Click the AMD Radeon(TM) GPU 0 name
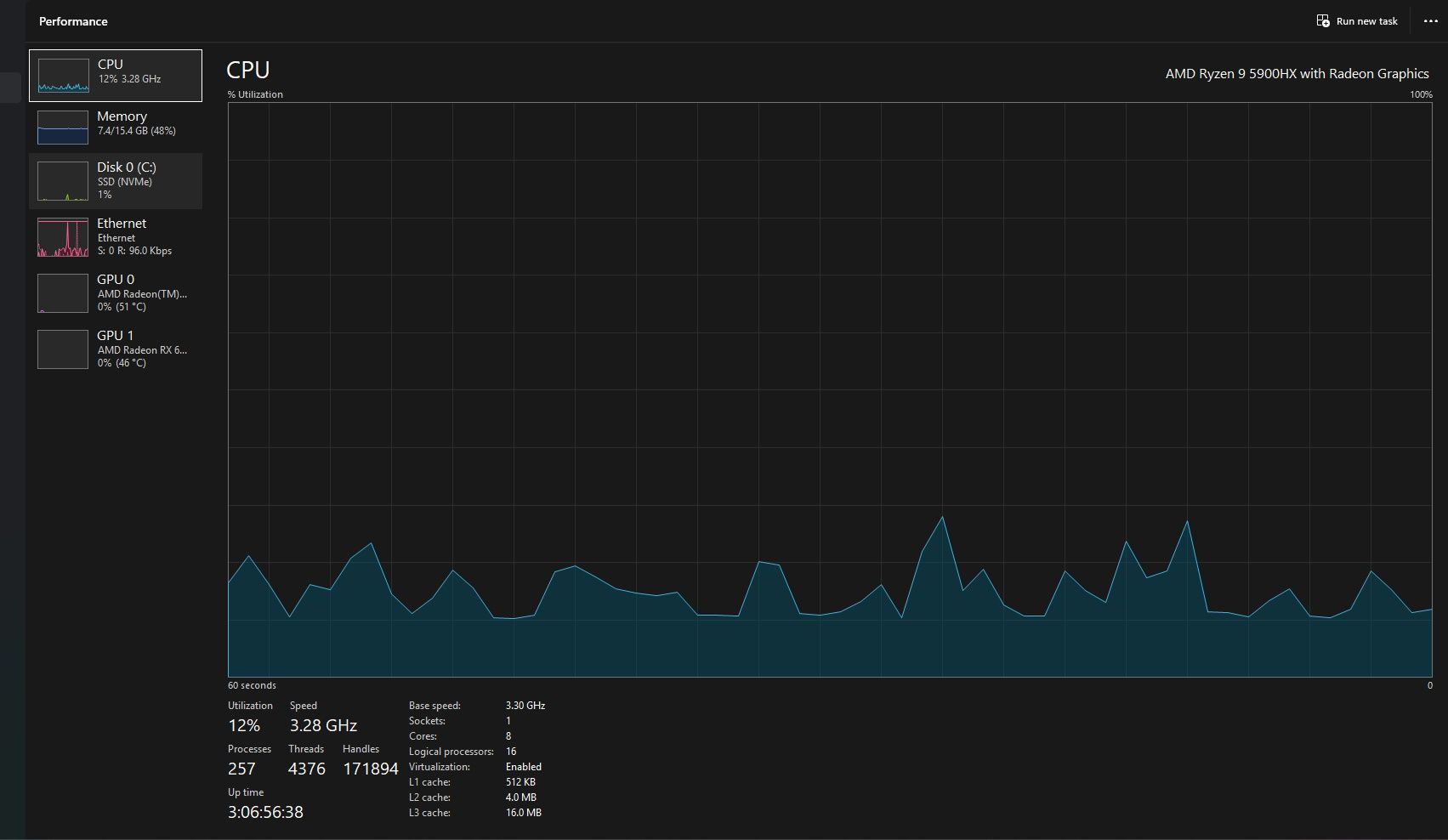Screen dimensions: 1448x840 click(142, 294)
